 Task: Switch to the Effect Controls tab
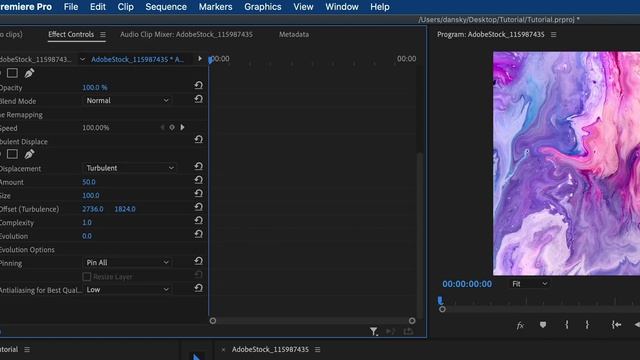71,35
